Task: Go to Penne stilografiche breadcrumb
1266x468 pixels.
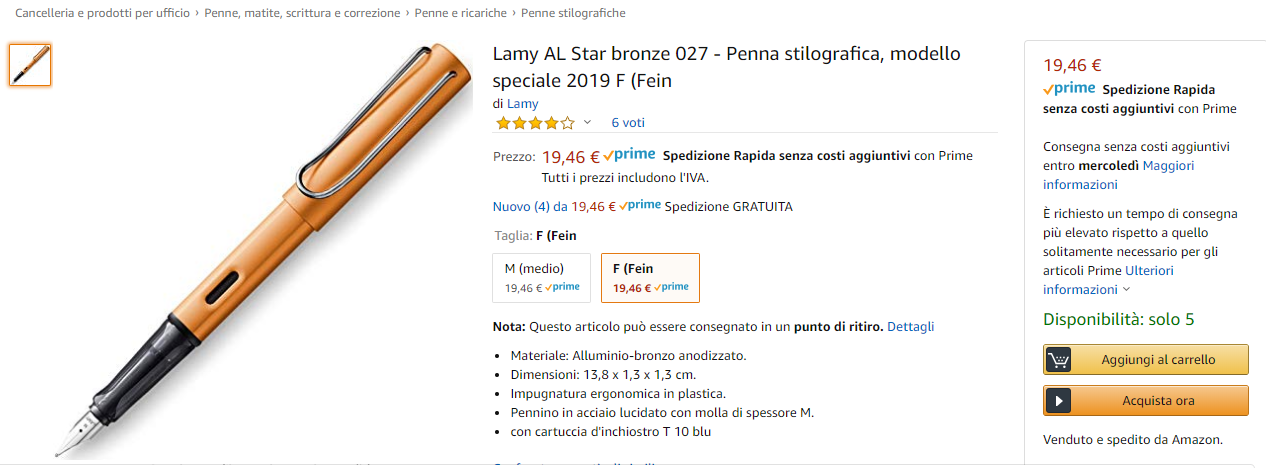Action: (573, 13)
